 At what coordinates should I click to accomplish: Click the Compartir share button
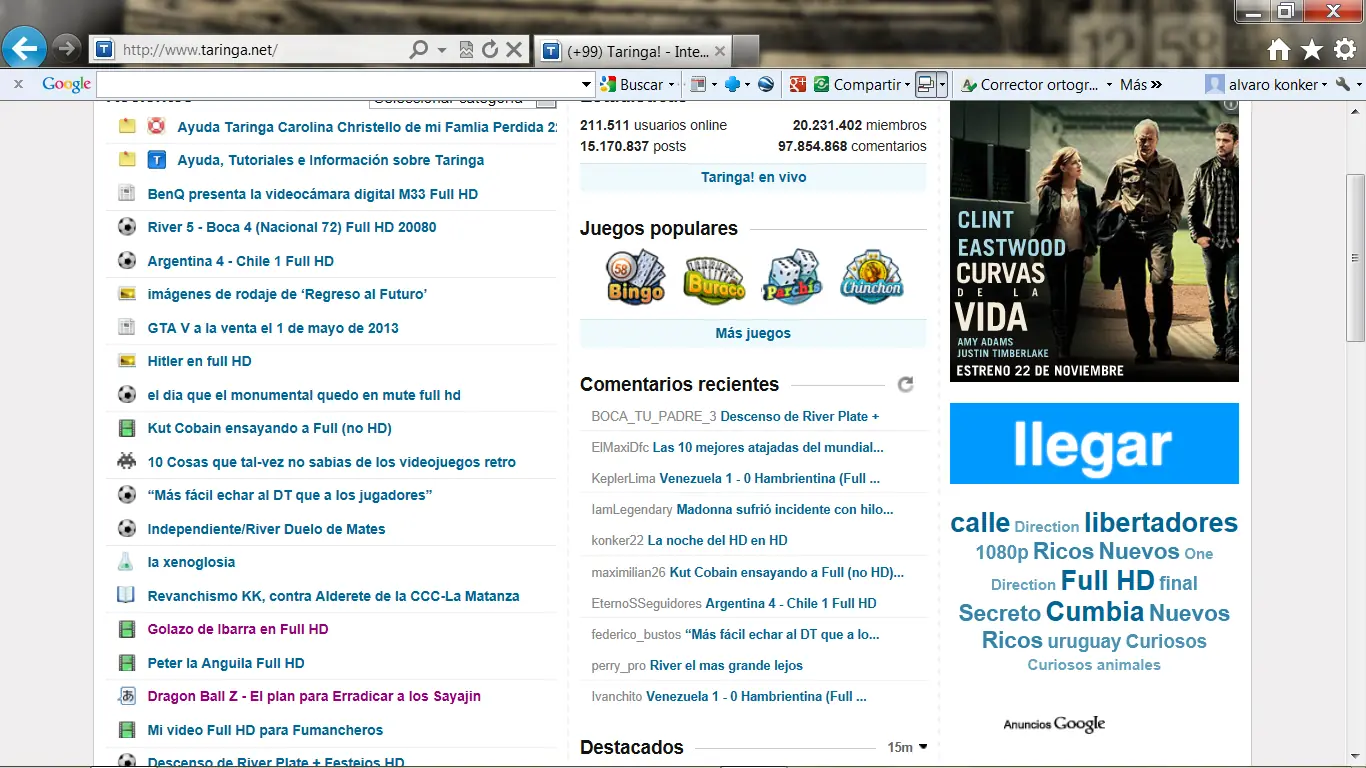857,85
